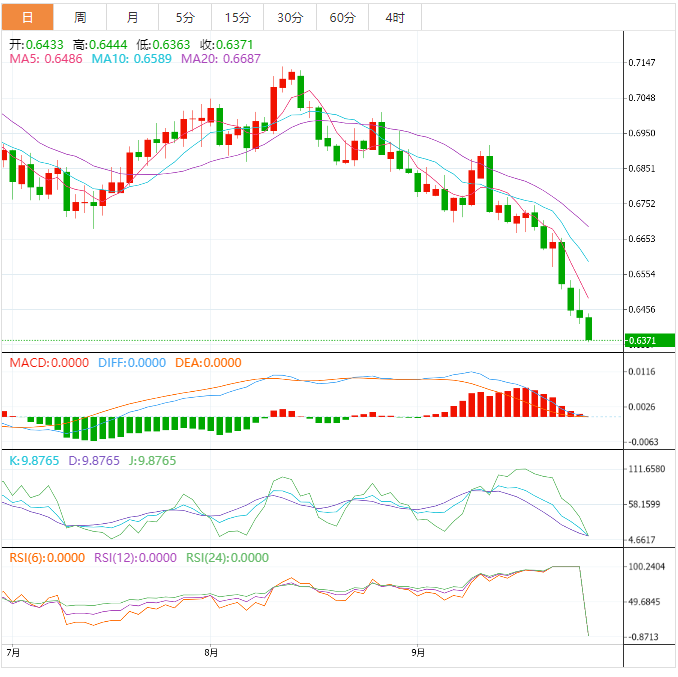Click the 9月 marker on the time axis
This screenshot has height=677, width=678.
419,653
